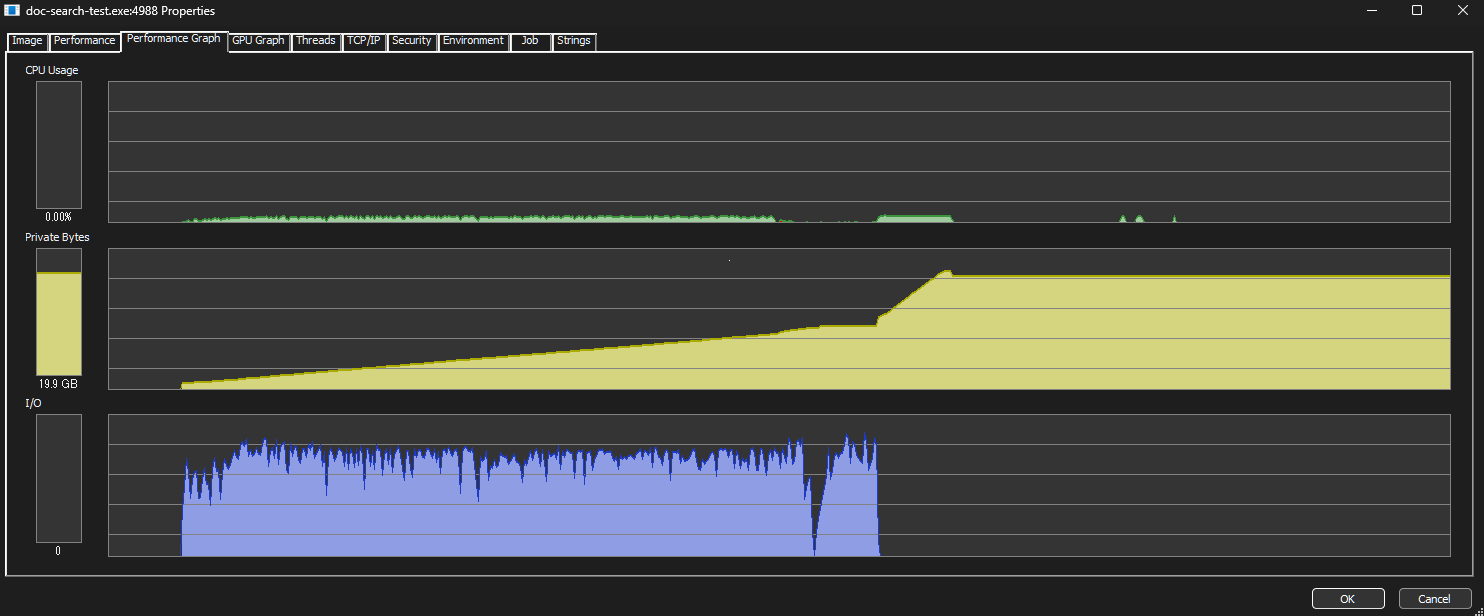Click the I/O gauge bar

pos(59,479)
